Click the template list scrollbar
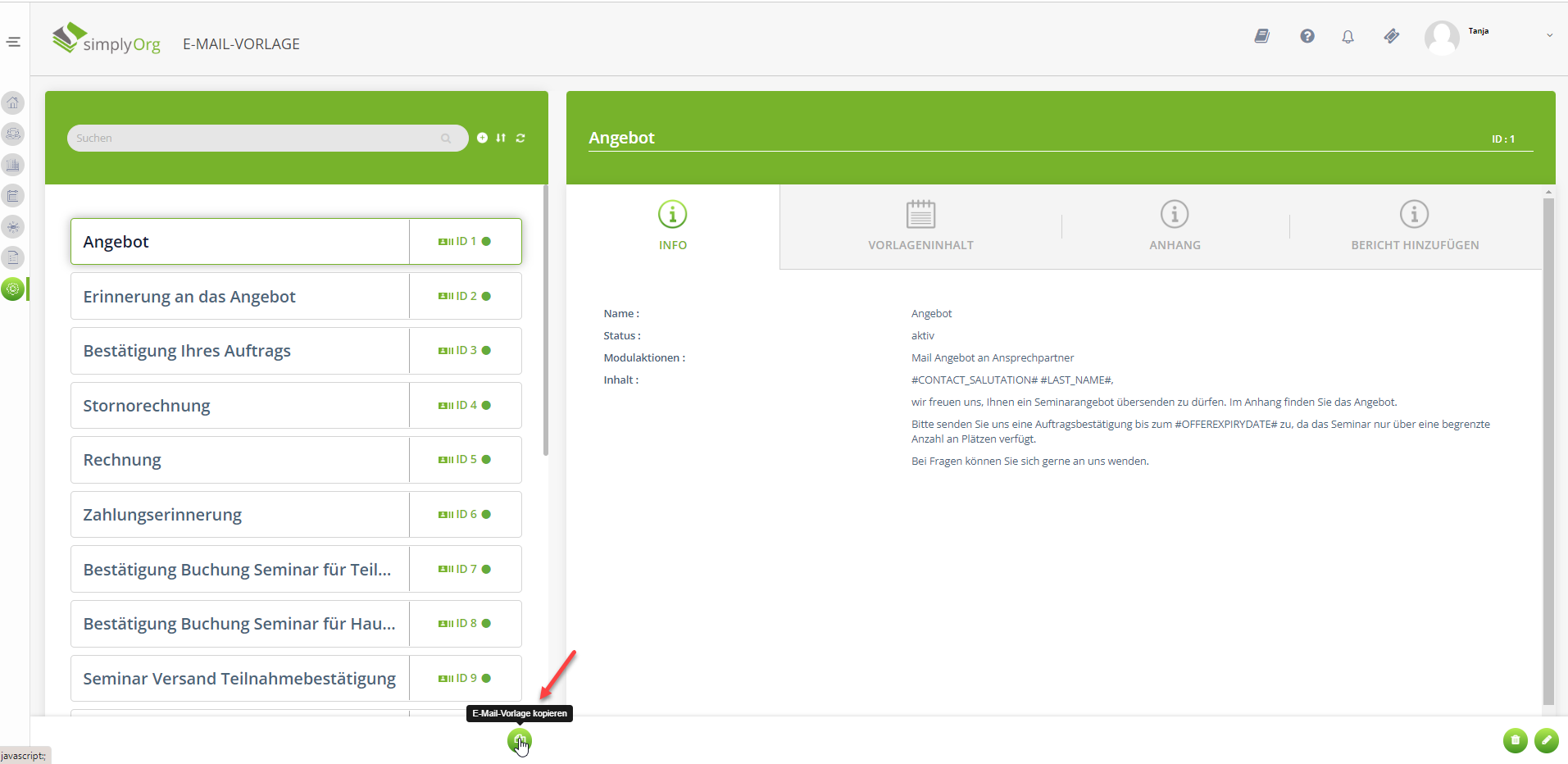Image resolution: width=1568 pixels, height=764 pixels. (546, 328)
